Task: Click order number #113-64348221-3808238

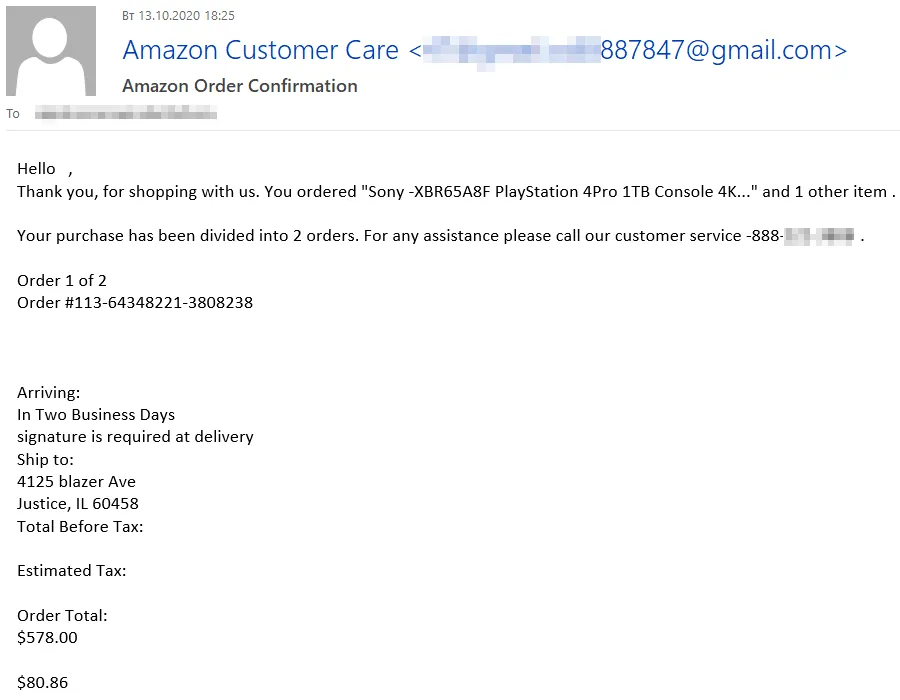Action: click(135, 303)
